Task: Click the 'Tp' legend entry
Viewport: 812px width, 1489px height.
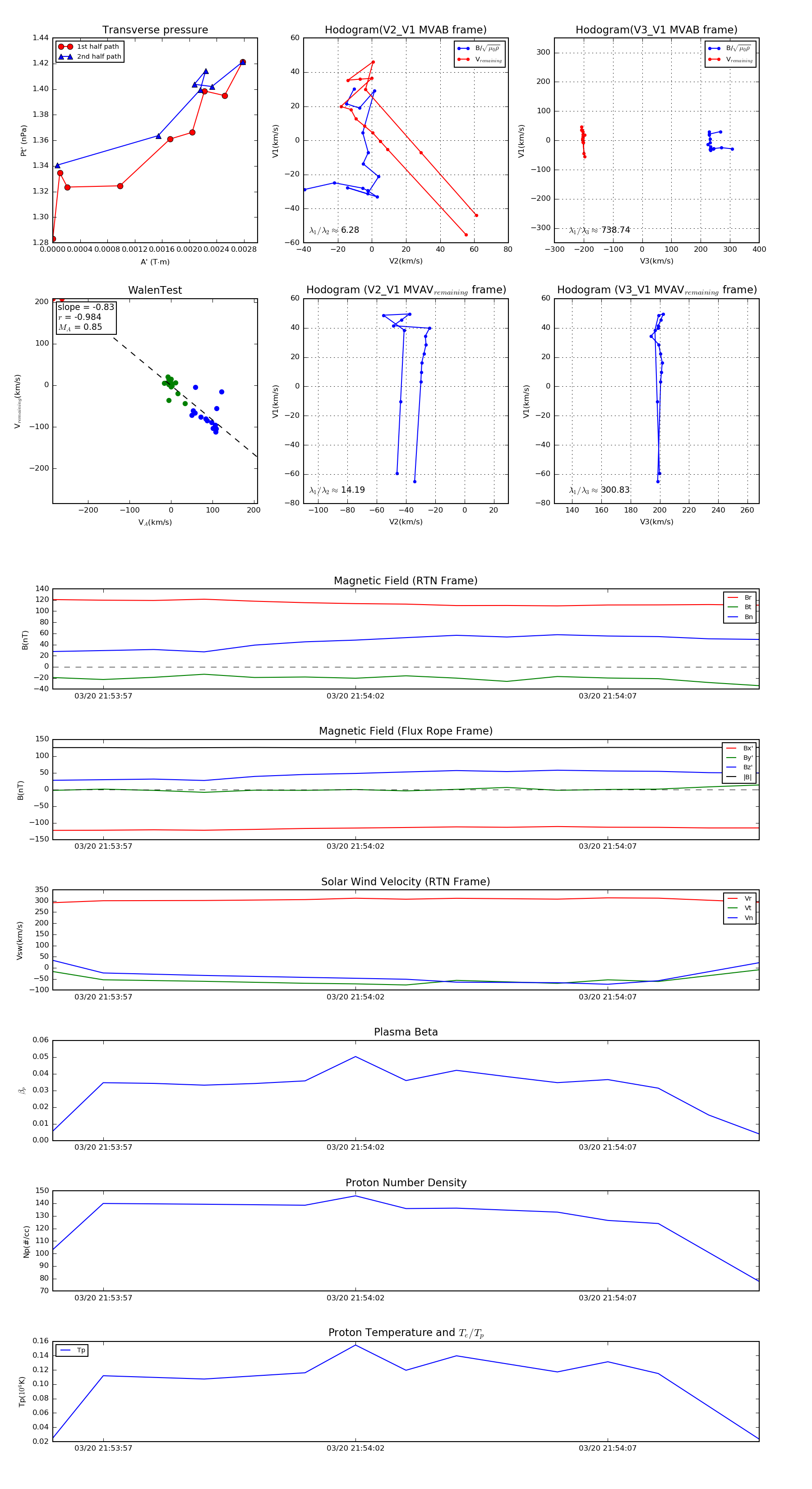Action: tap(72, 1350)
